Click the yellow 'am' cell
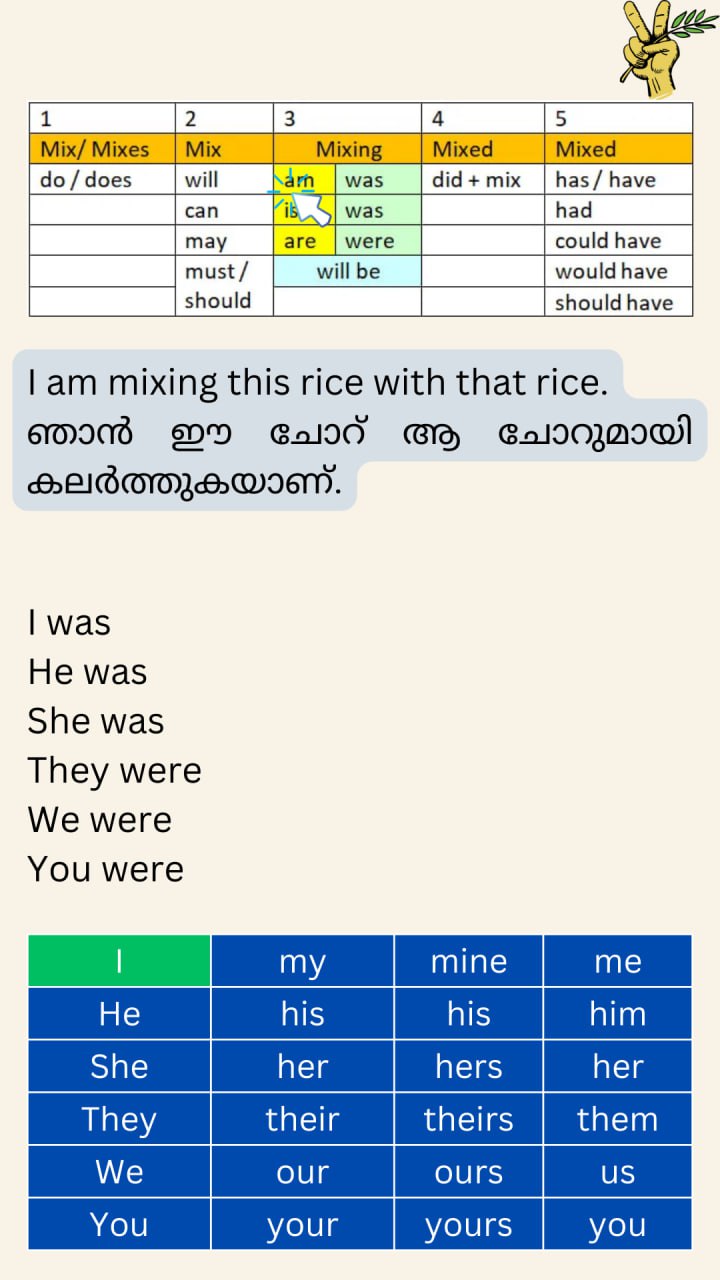720x1280 pixels. (298, 181)
